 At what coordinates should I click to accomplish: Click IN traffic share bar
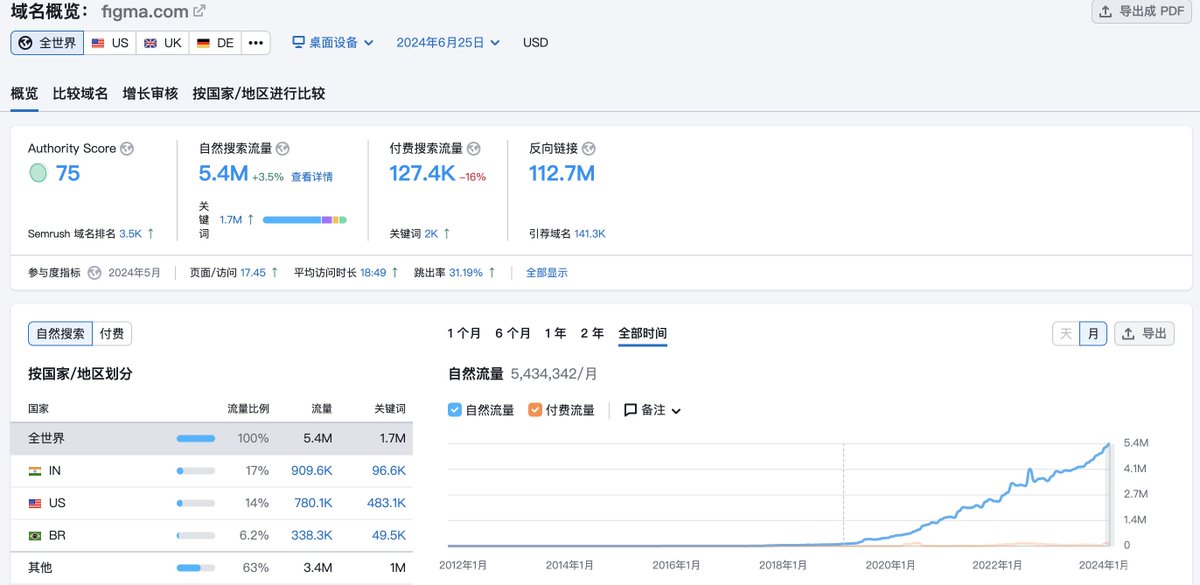pos(196,470)
